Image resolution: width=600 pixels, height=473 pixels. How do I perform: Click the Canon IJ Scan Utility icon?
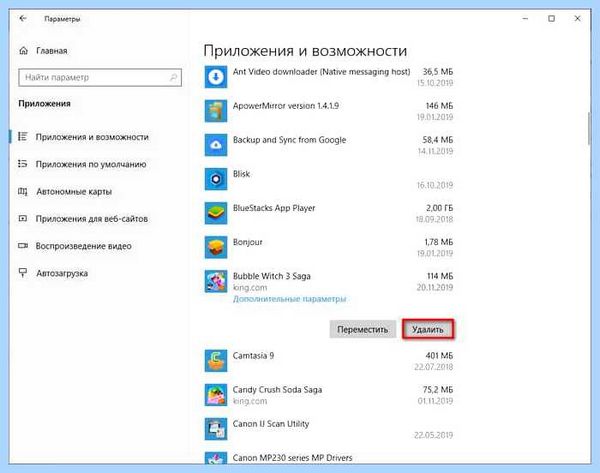(x=216, y=429)
